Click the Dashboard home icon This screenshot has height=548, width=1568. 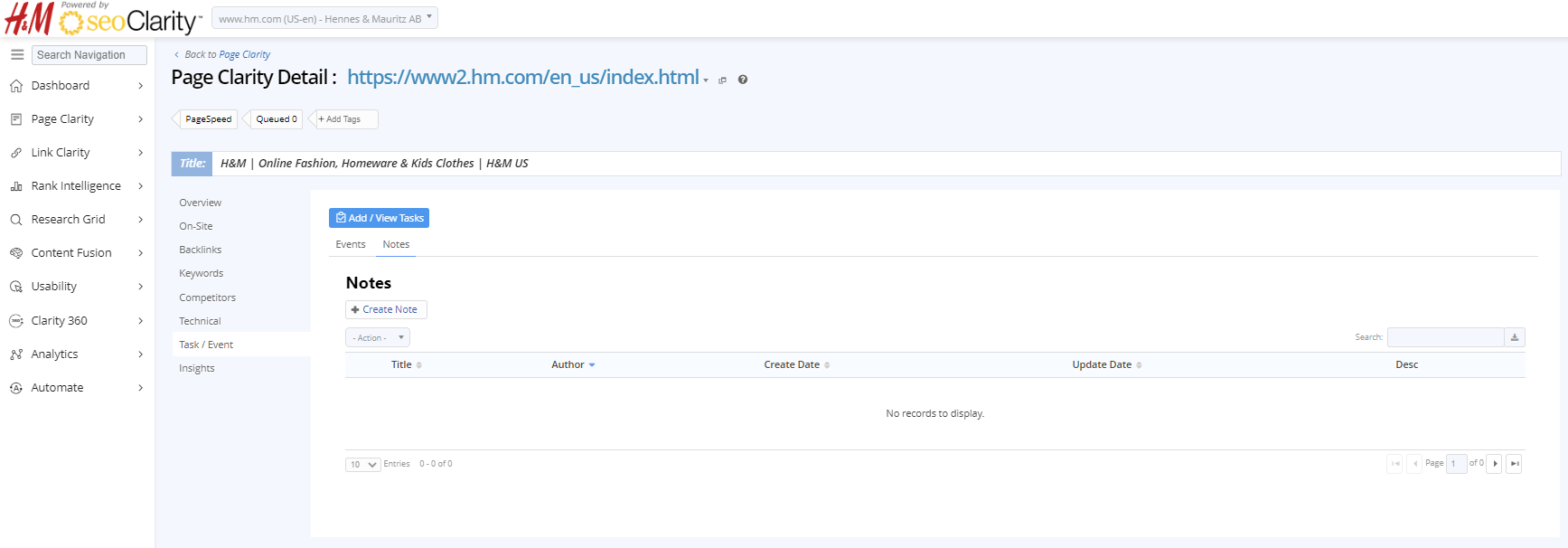tap(16, 86)
